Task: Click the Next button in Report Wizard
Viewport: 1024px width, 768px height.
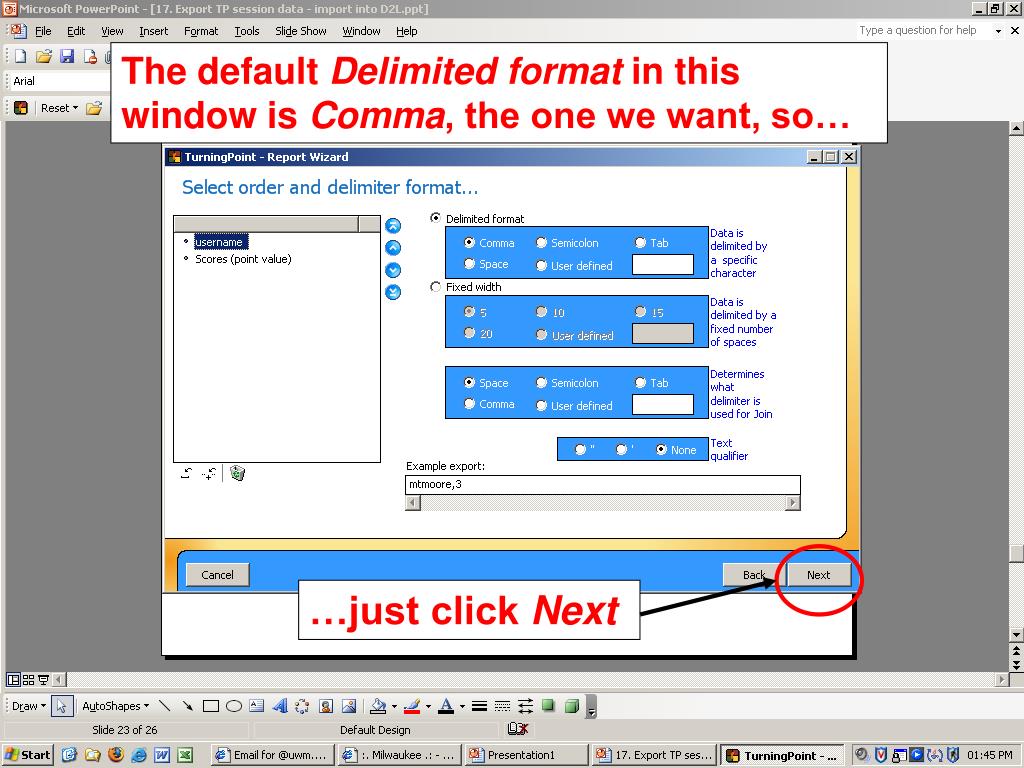Action: point(818,575)
